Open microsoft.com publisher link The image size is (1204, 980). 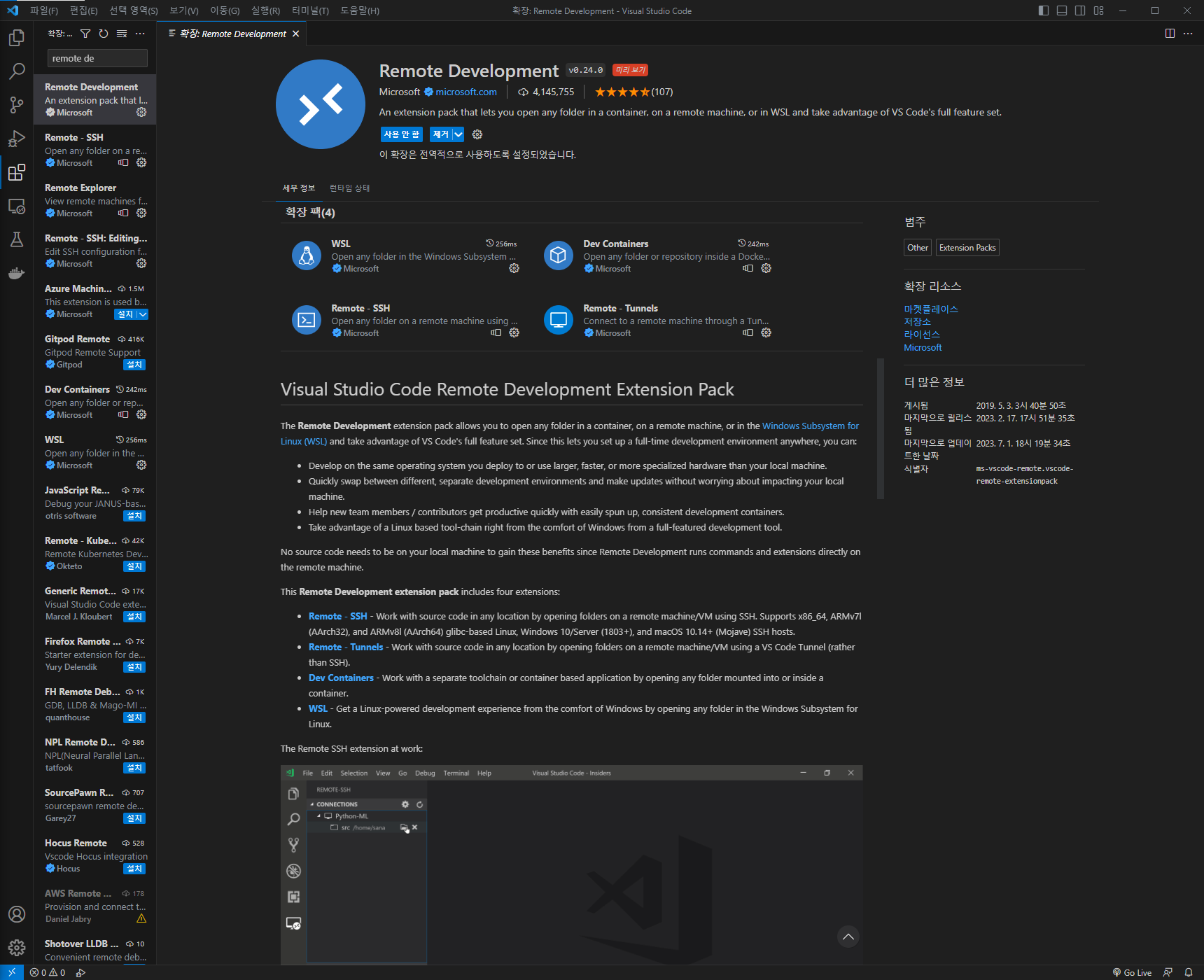click(x=466, y=92)
